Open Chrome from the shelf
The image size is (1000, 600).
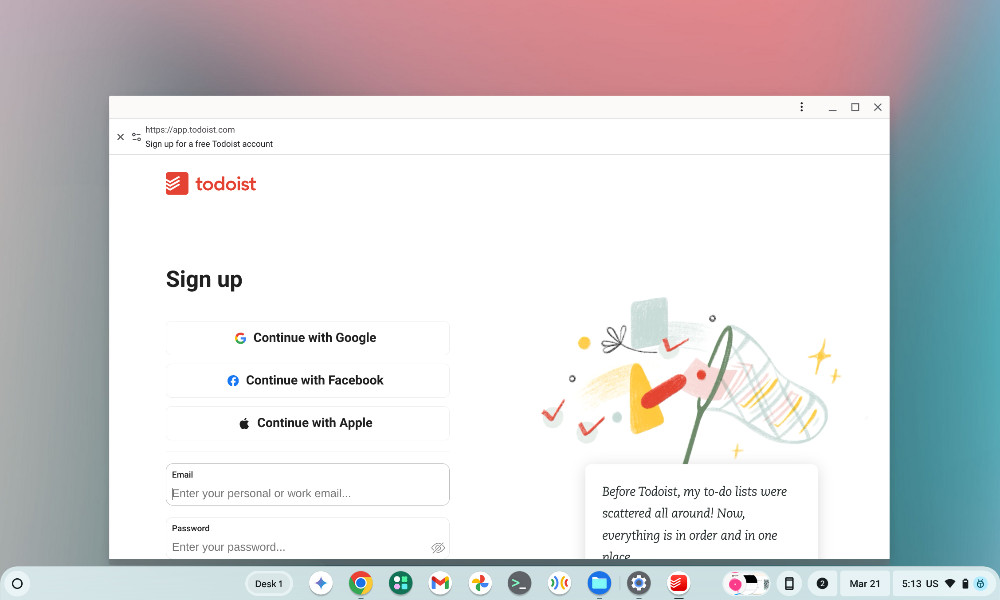click(360, 583)
